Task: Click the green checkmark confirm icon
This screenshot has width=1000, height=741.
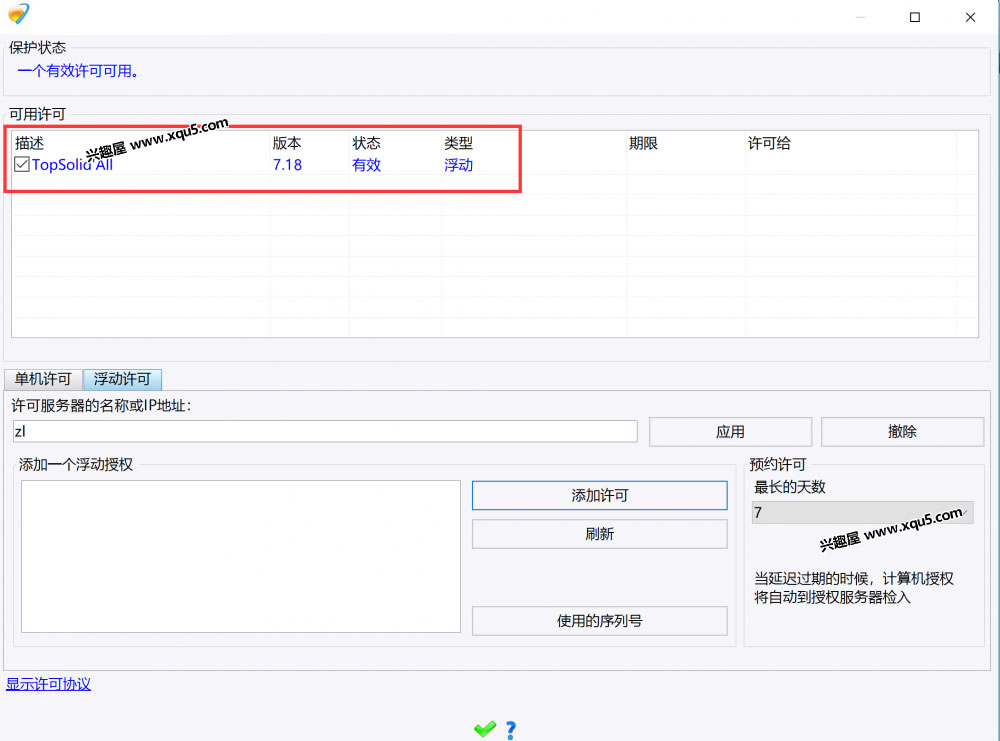Action: point(485,728)
